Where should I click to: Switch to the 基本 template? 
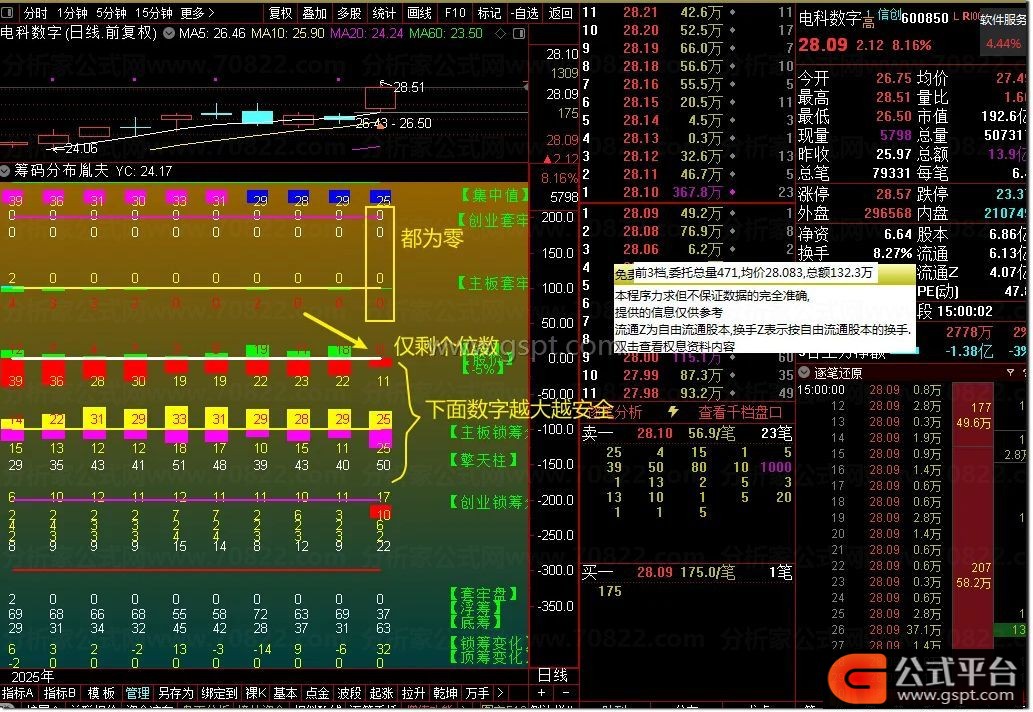click(x=285, y=693)
